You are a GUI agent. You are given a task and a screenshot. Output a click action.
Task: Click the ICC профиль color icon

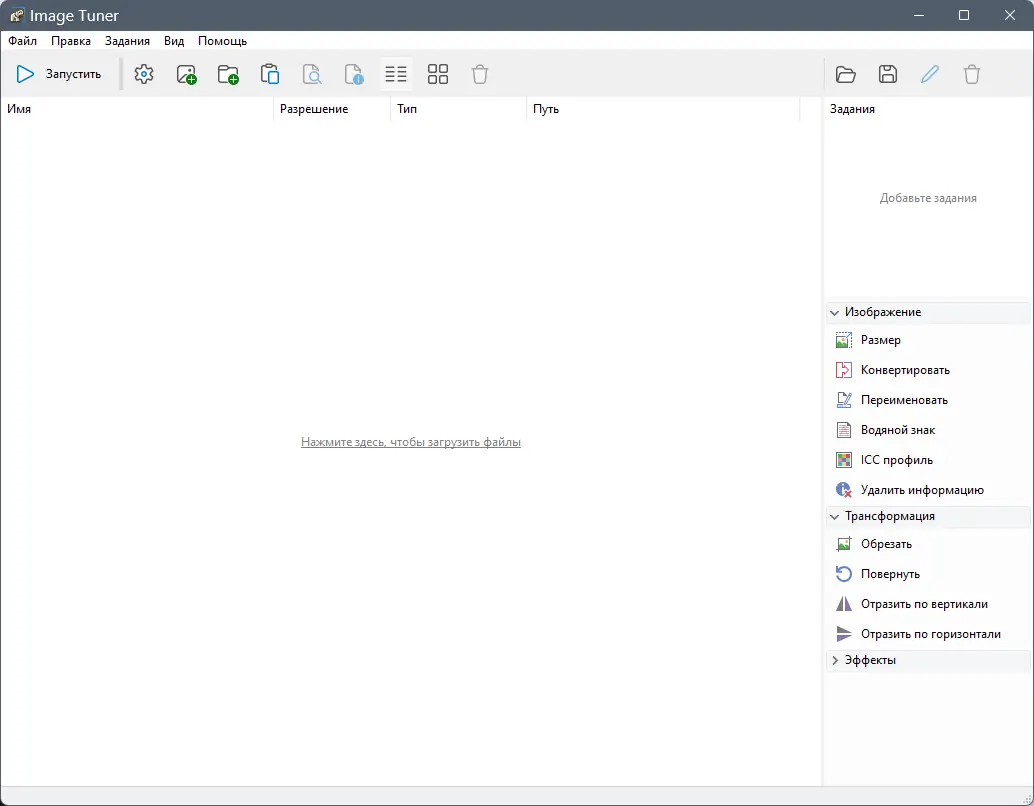843,460
